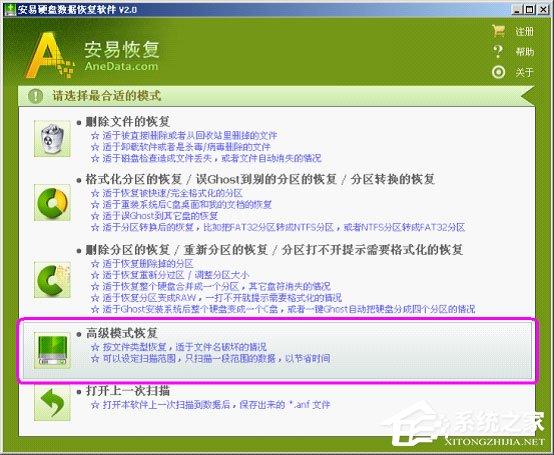Click the recycle bin deleted-file recovery icon
Image resolution: width=554 pixels, height=455 pixels.
click(x=52, y=138)
